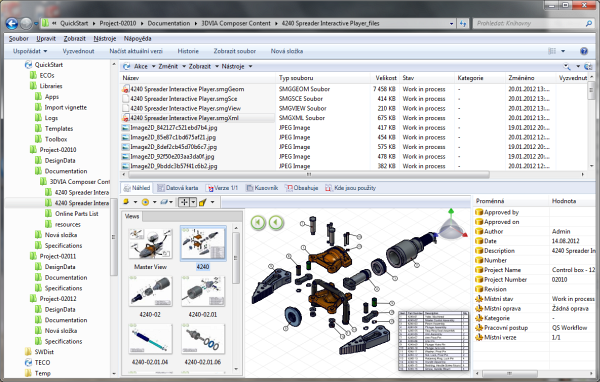
Task: Expand dropdown arrow next to pan tool
Action: click(x=193, y=202)
